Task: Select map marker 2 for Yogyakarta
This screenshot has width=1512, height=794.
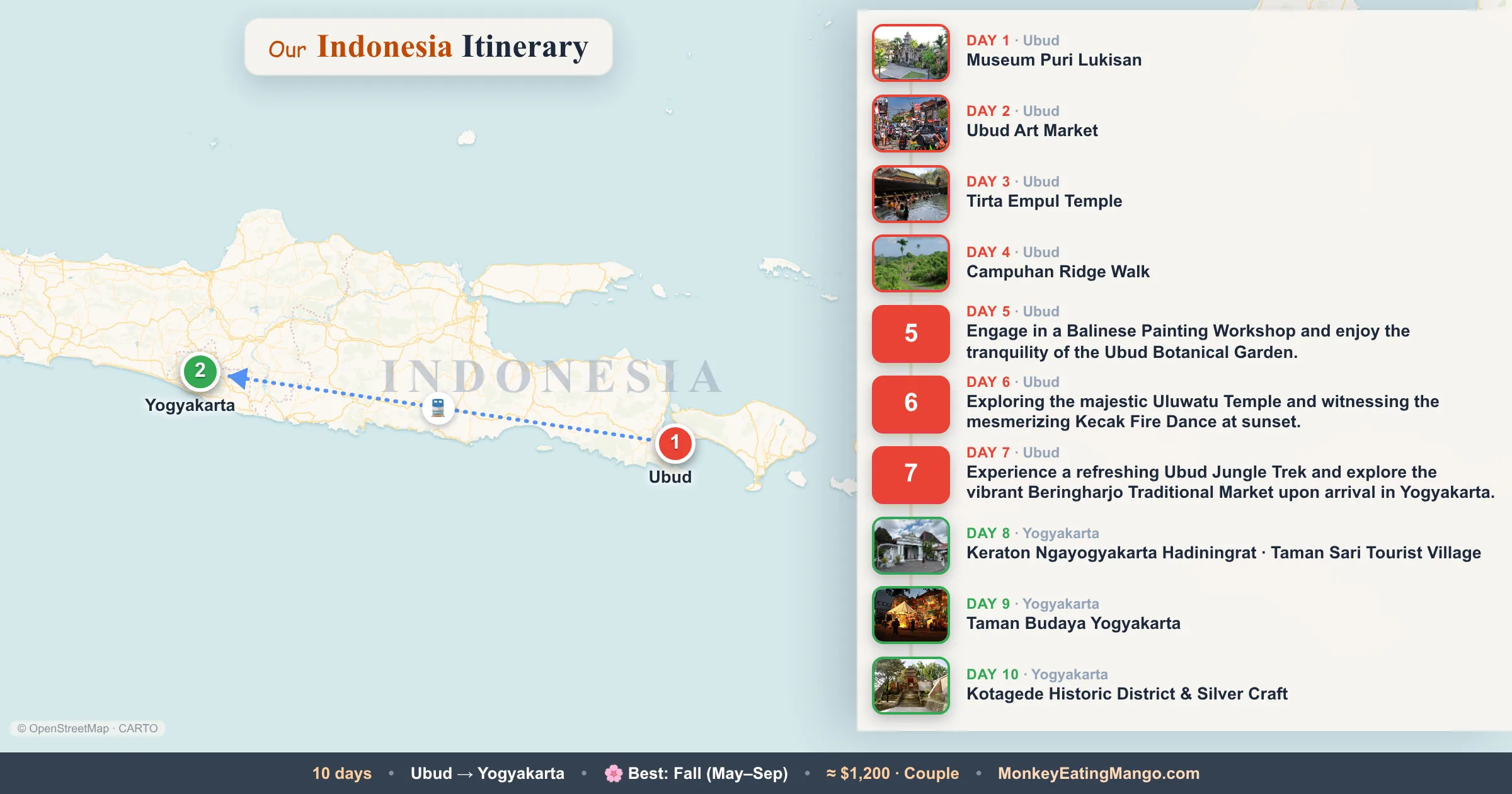Action: 200,371
